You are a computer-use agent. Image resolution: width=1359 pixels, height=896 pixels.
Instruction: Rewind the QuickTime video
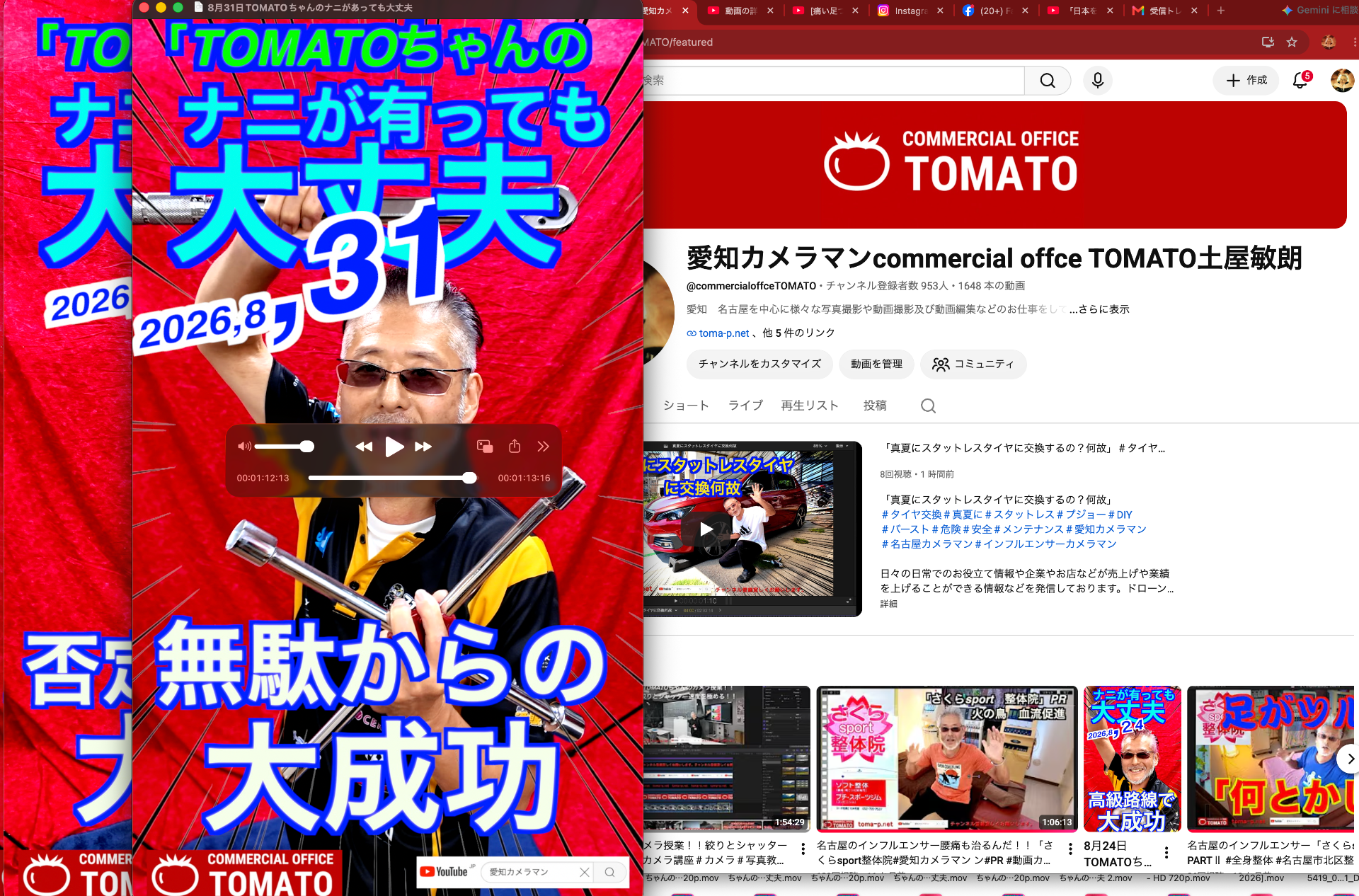coord(364,447)
